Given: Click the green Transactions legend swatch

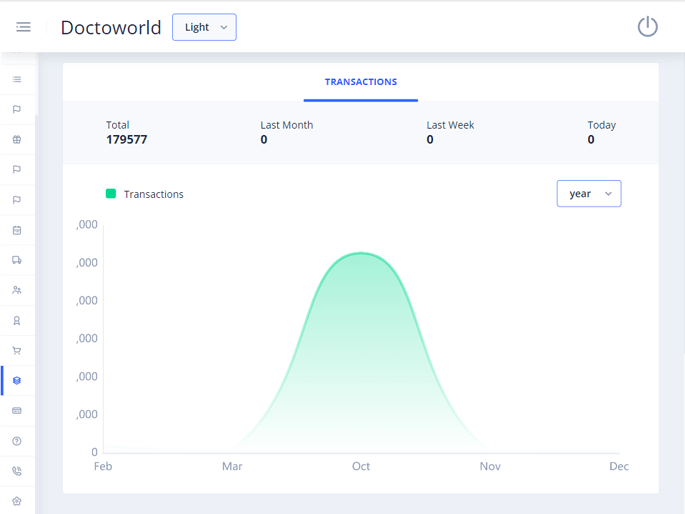Looking at the screenshot, I should coord(111,194).
